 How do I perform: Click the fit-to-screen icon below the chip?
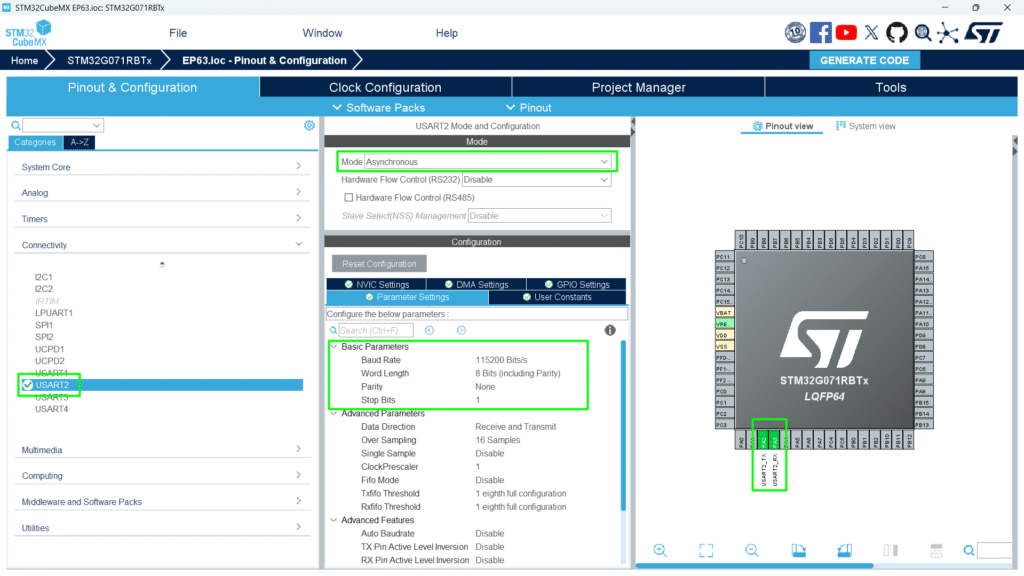706,550
